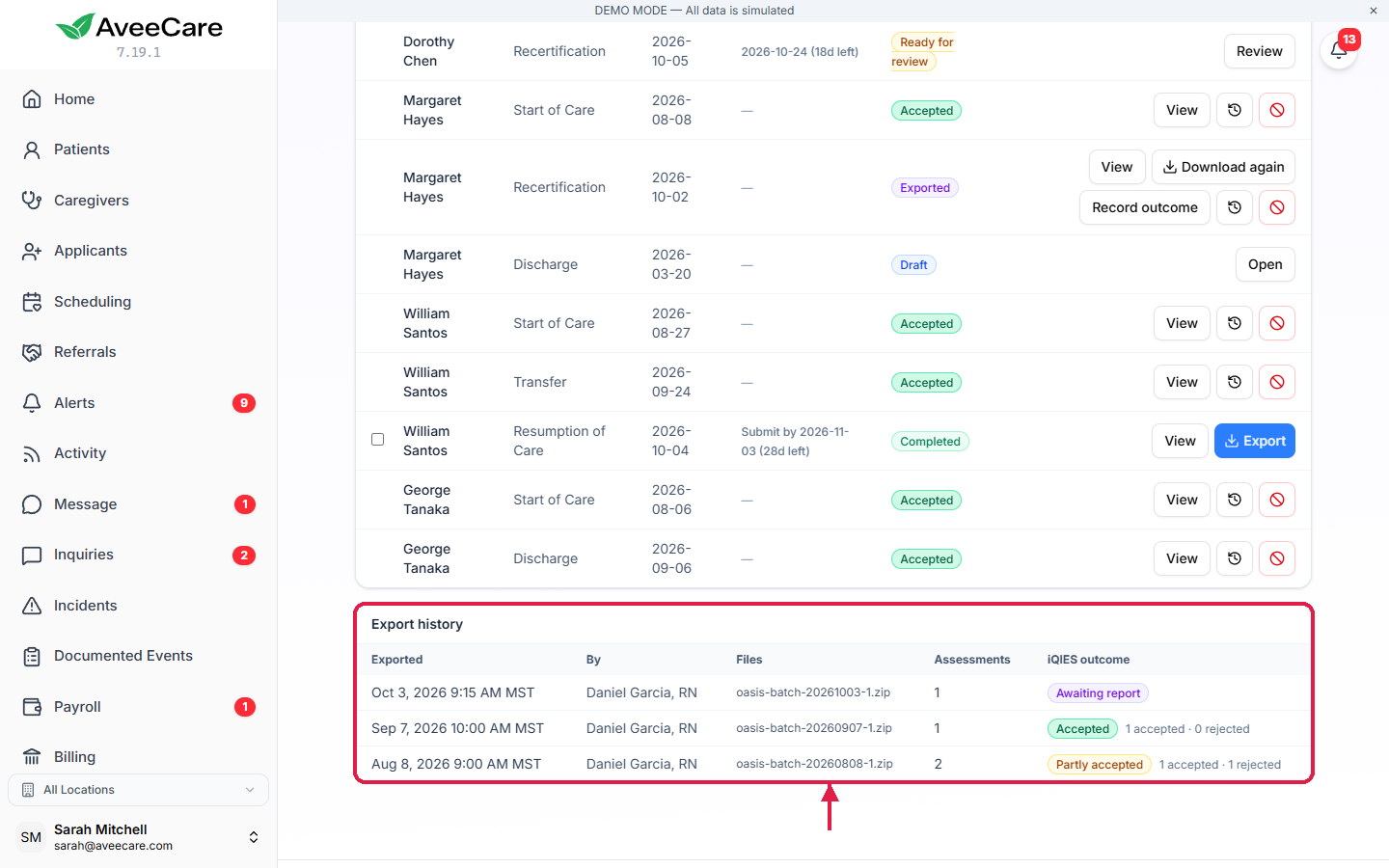Click void icon for George Tanaka Discharge
The height and width of the screenshot is (868, 1389).
click(x=1277, y=558)
